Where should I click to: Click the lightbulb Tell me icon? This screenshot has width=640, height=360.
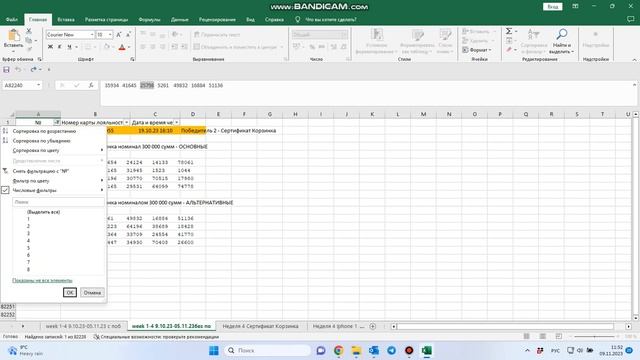(298, 19)
